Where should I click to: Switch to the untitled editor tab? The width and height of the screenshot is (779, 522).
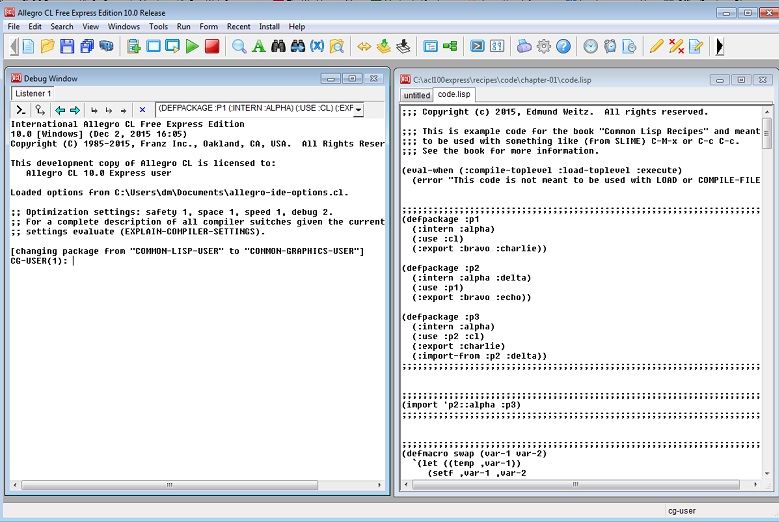coord(416,95)
